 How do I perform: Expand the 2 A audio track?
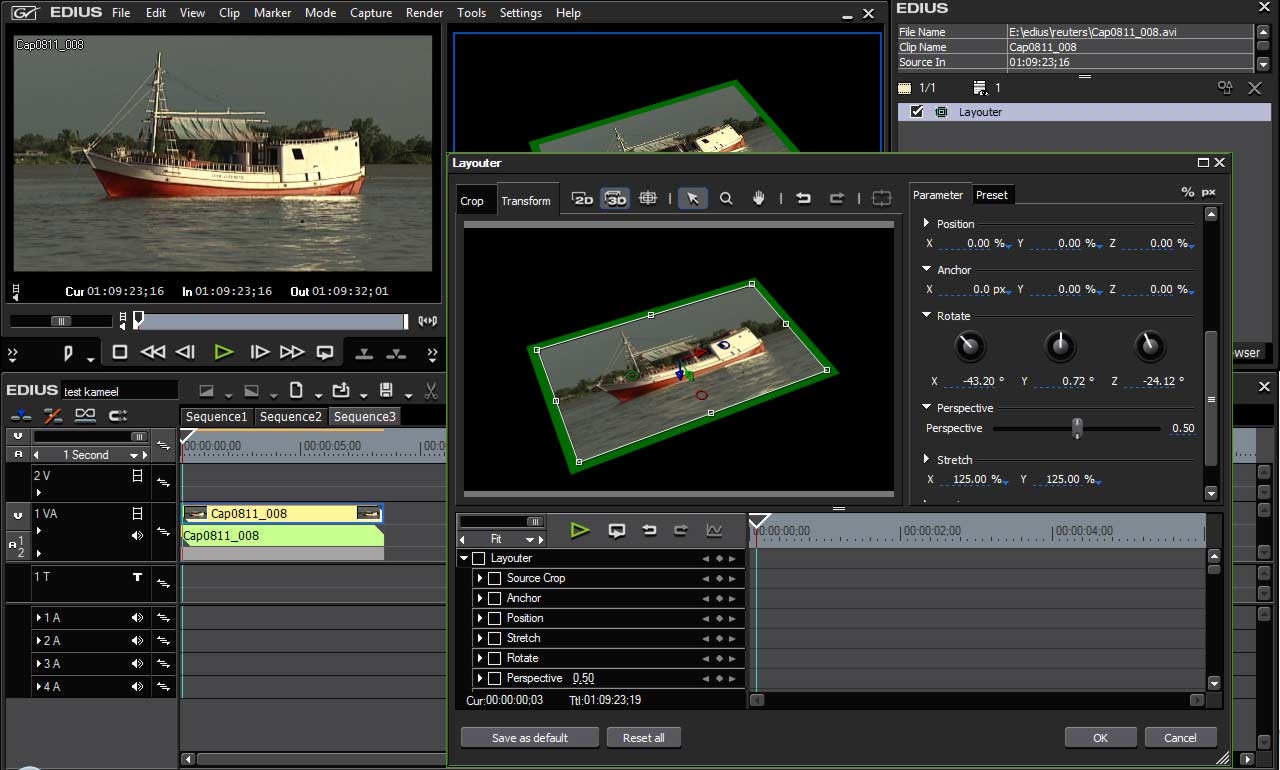[39, 641]
